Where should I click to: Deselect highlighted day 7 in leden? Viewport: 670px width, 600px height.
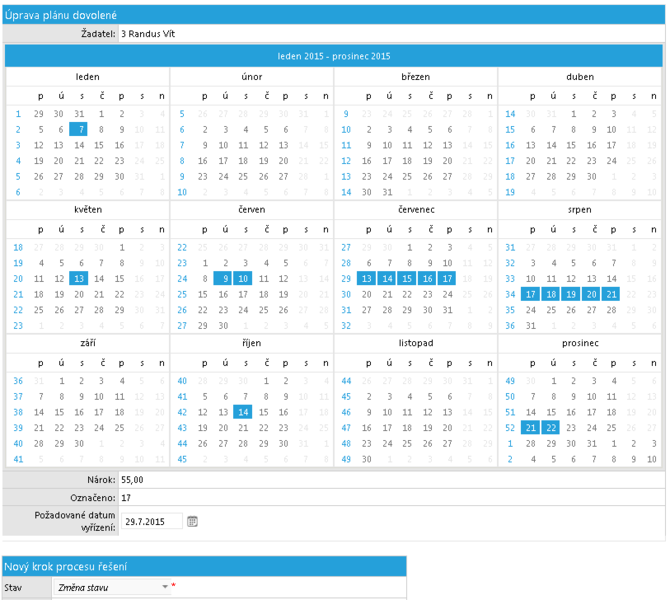click(78, 129)
